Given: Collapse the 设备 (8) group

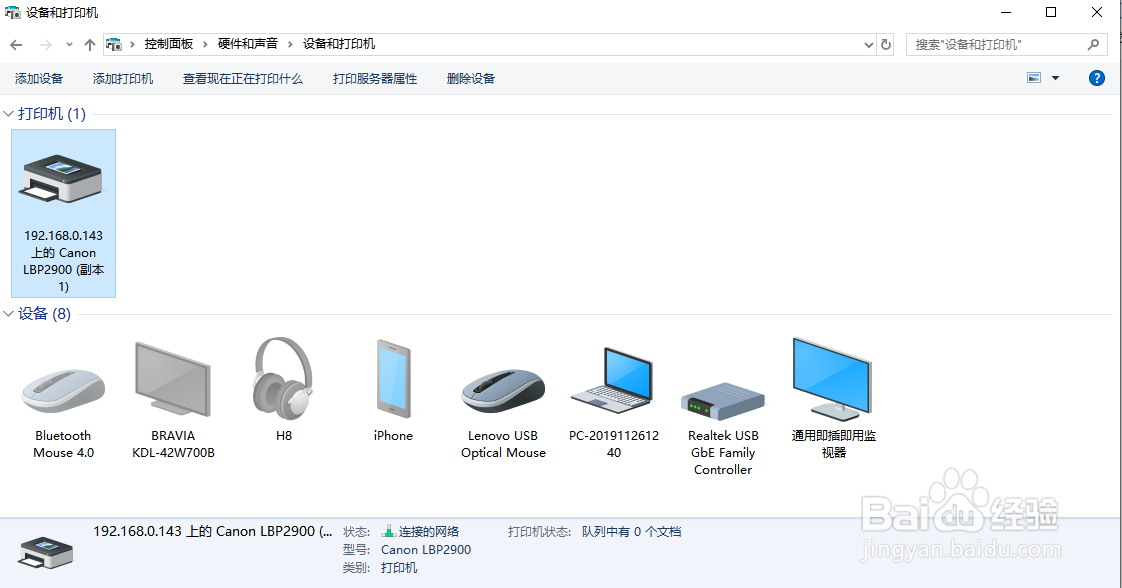Looking at the screenshot, I should tap(9, 313).
